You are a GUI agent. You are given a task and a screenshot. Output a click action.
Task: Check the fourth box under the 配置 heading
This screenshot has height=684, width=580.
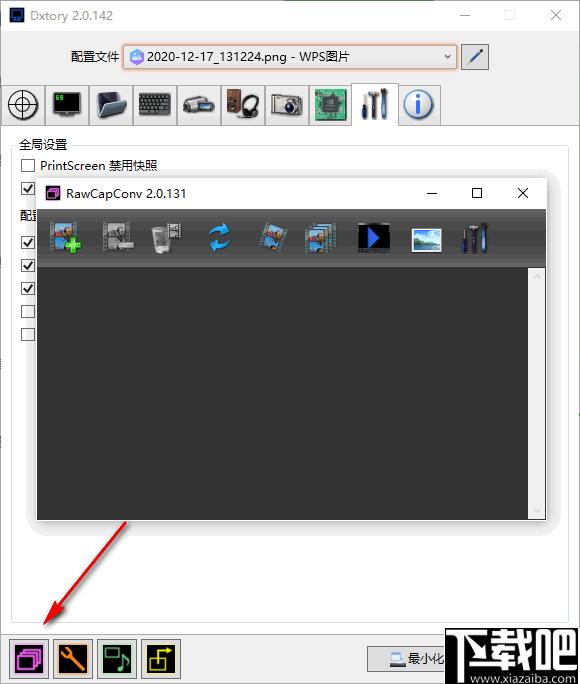(x=28, y=311)
